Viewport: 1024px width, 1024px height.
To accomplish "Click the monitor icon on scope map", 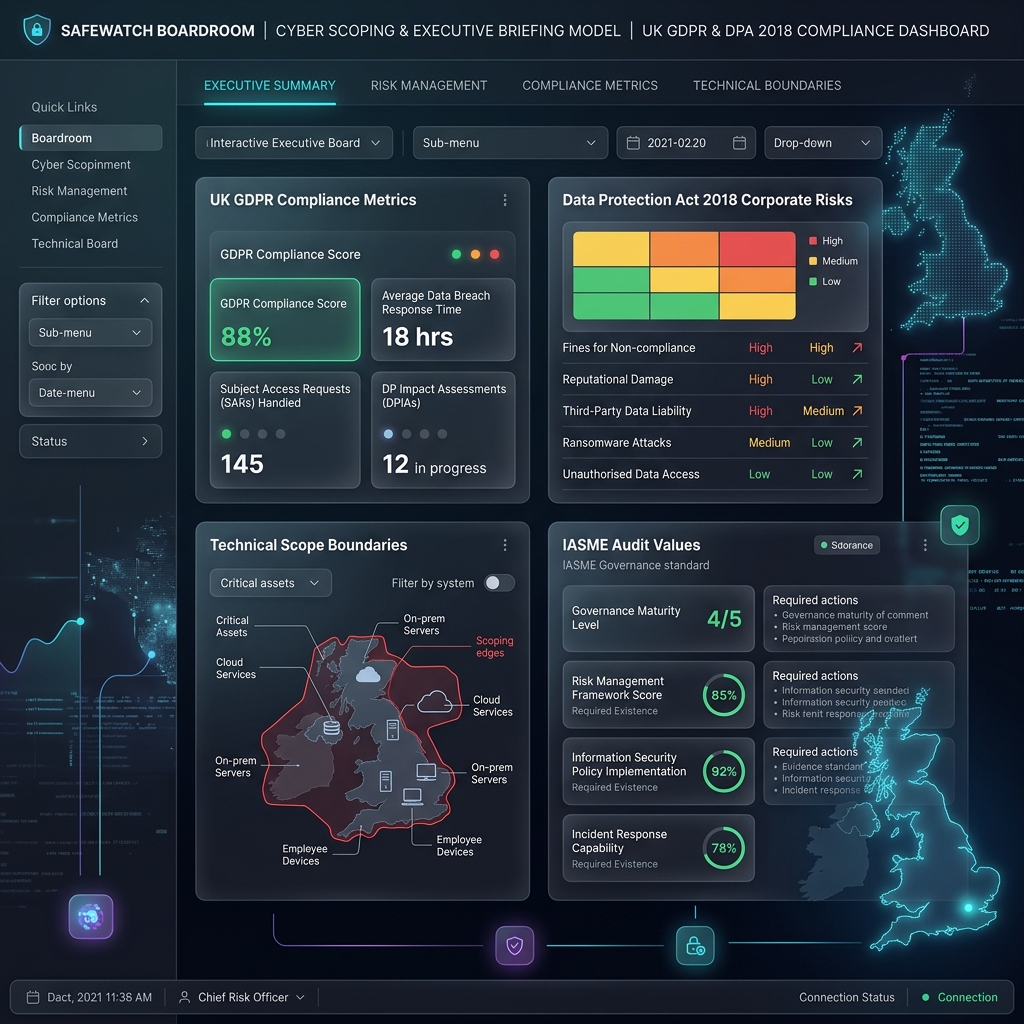I will click(x=426, y=772).
